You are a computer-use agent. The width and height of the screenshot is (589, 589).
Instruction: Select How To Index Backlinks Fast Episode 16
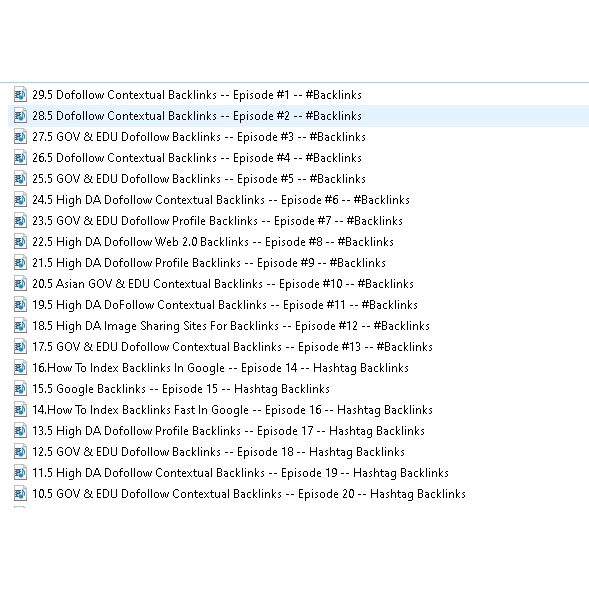tap(232, 410)
